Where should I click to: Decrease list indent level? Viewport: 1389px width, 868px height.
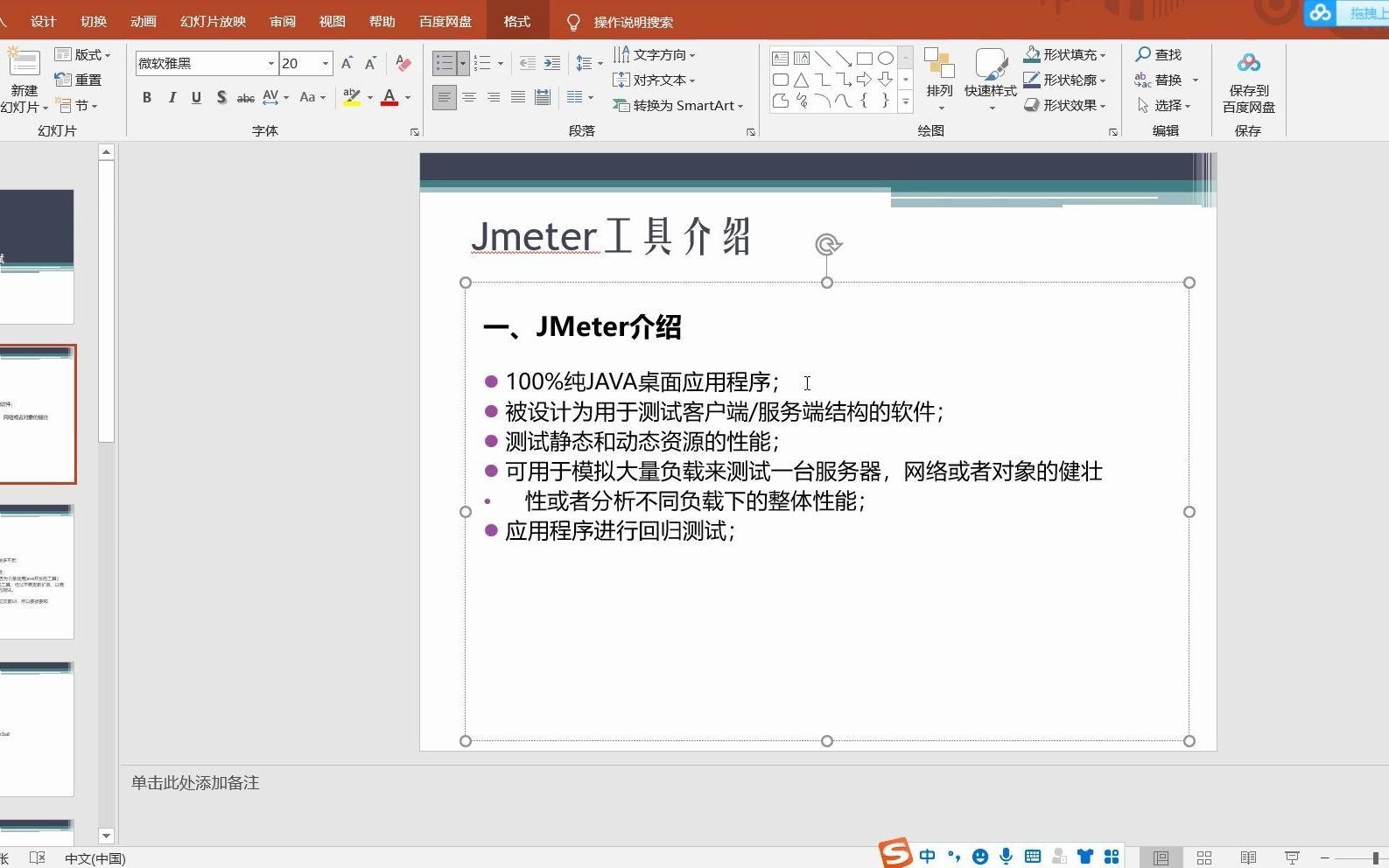click(x=528, y=63)
